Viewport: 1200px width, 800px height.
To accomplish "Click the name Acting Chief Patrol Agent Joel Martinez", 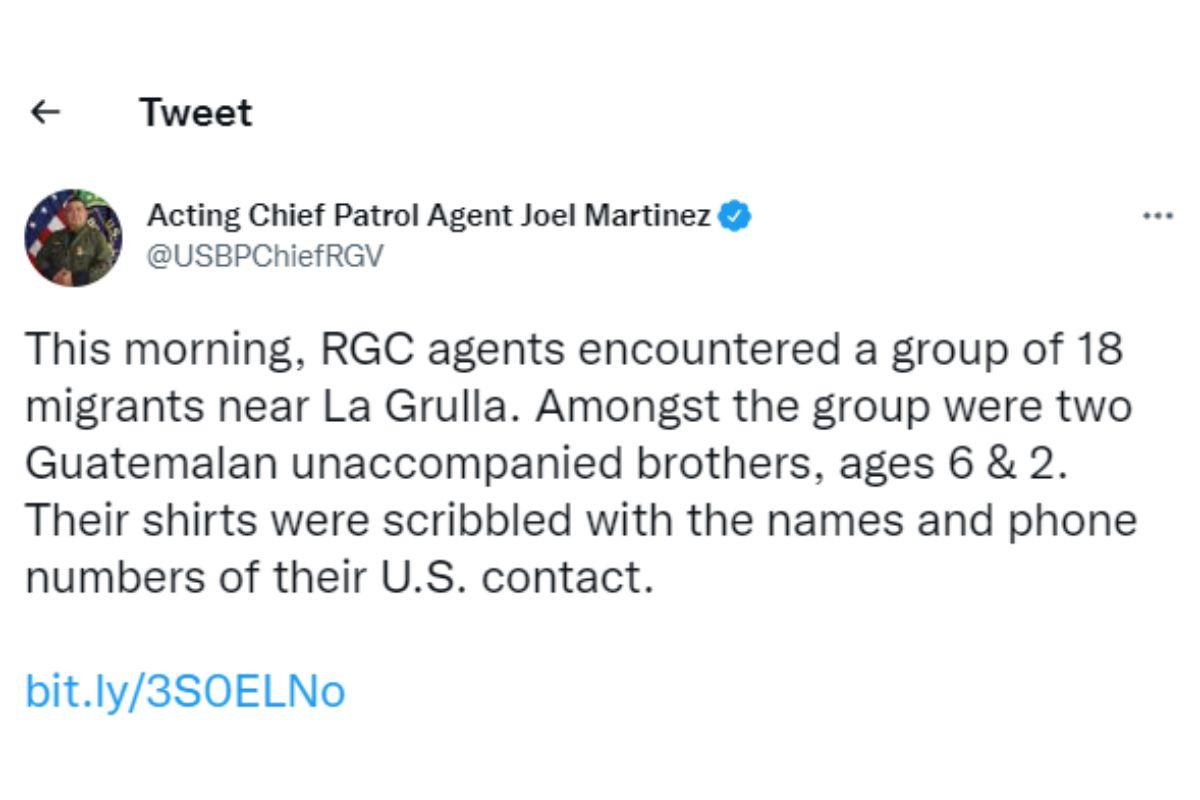I will coord(429,215).
